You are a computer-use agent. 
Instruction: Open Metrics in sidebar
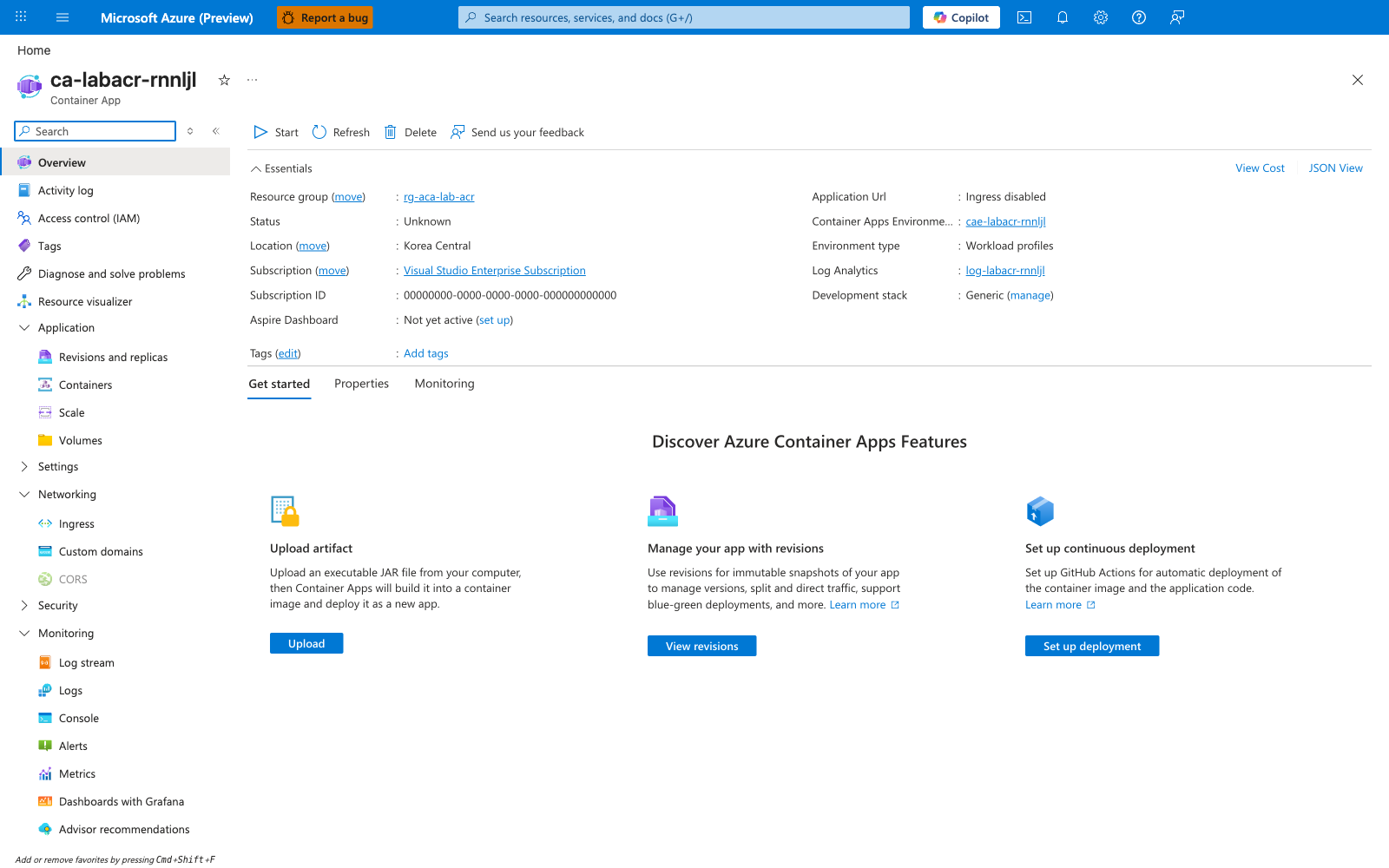click(x=77, y=773)
